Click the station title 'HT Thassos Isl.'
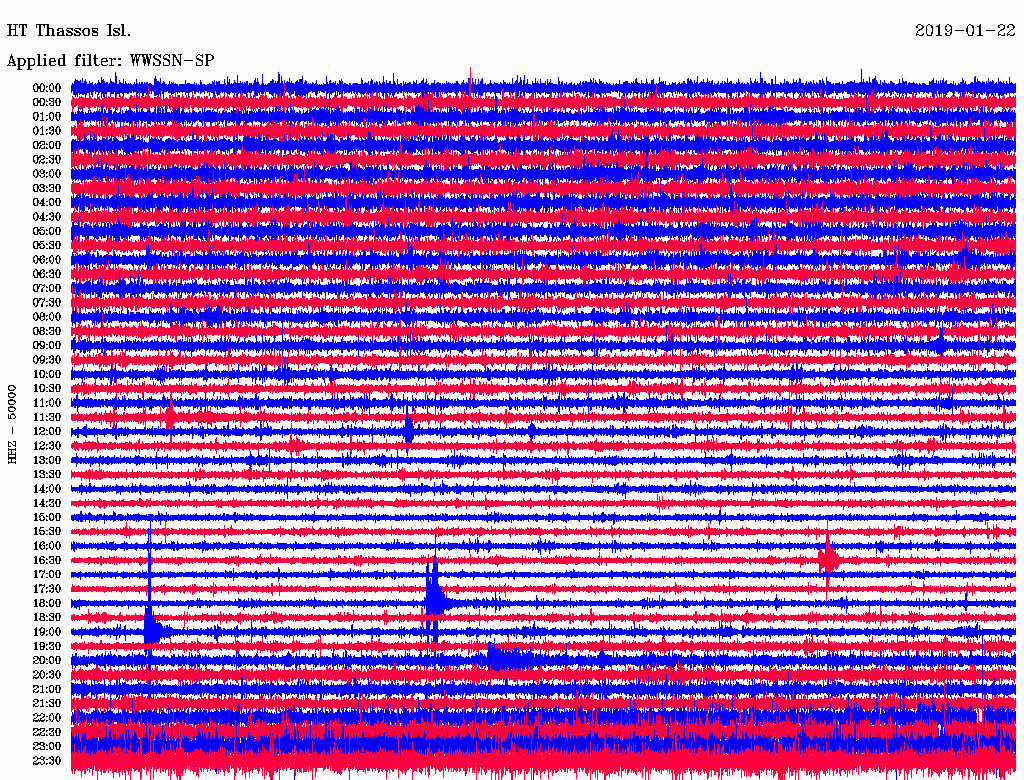The width and height of the screenshot is (1024, 780). [69, 31]
